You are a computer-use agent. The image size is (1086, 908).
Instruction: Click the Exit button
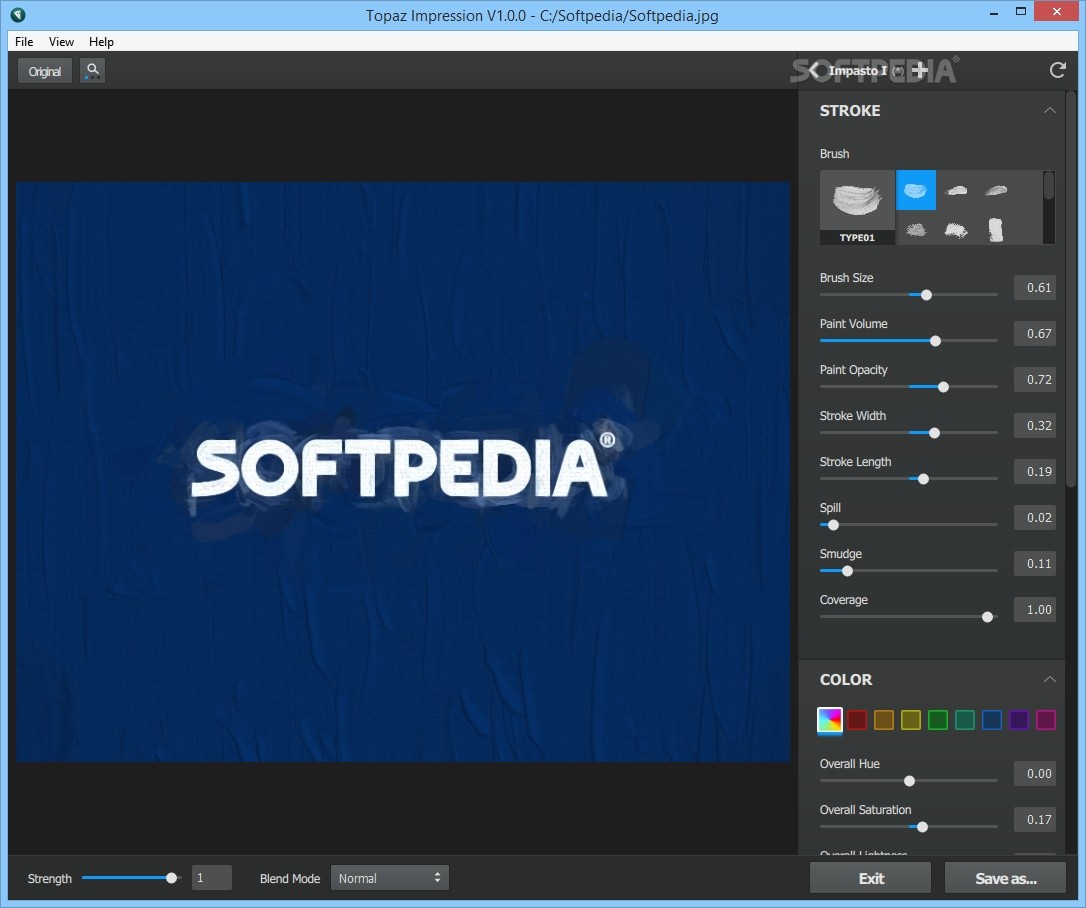tap(871, 878)
